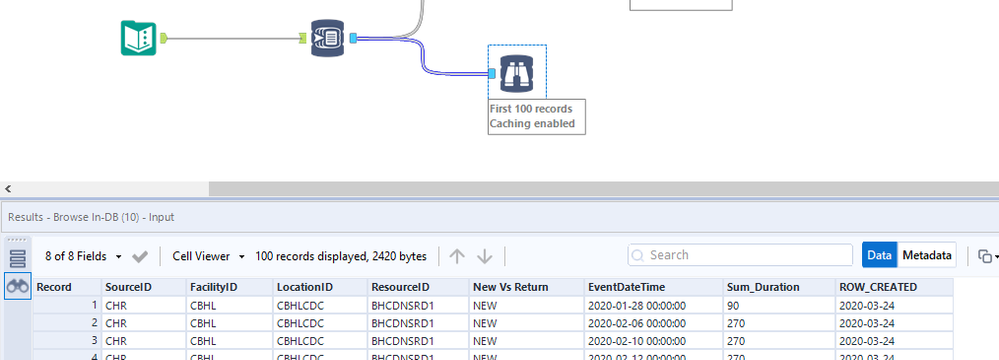The width and height of the screenshot is (999, 360).
Task: Click the New Vs Return column header
Action: (527, 287)
